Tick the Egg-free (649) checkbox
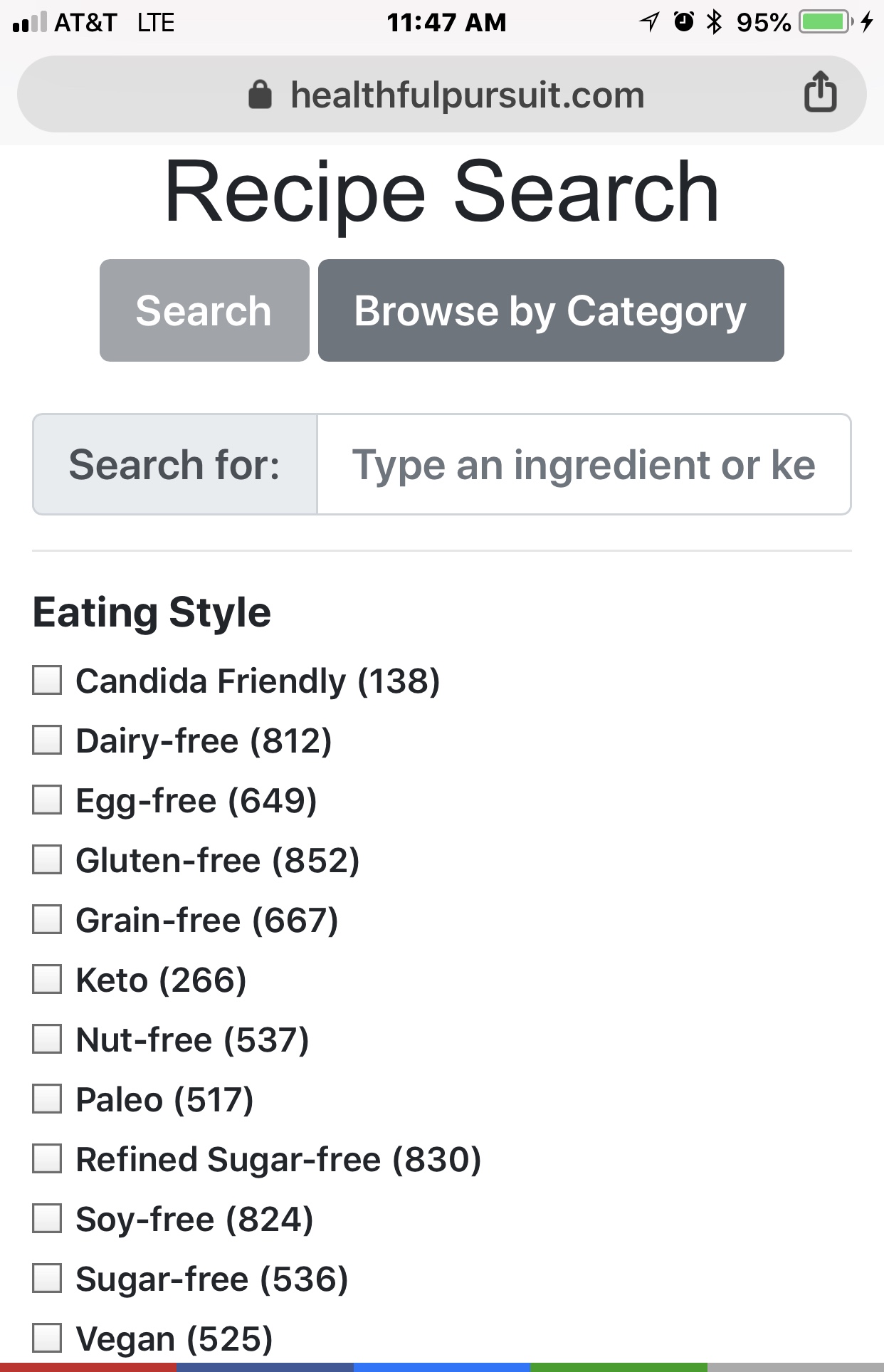This screenshot has height=1372, width=884. [47, 800]
